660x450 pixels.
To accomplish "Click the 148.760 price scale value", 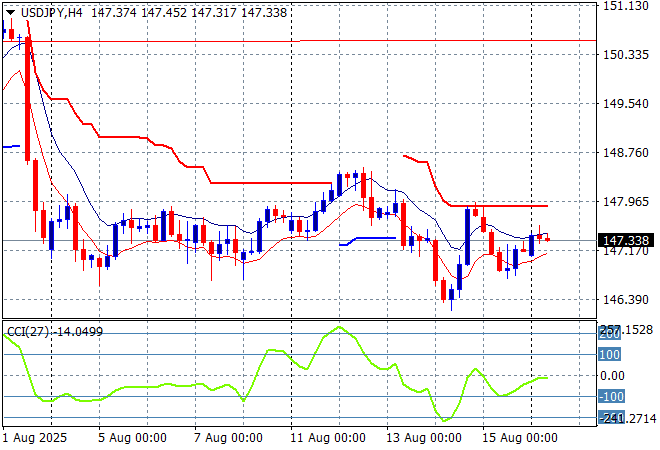I will click(x=626, y=152).
